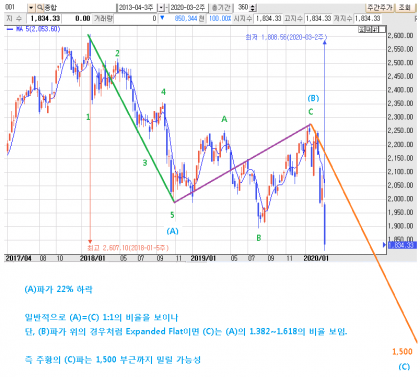
Task: Click the start date field 2013-04-3주
Action: click(x=136, y=7)
